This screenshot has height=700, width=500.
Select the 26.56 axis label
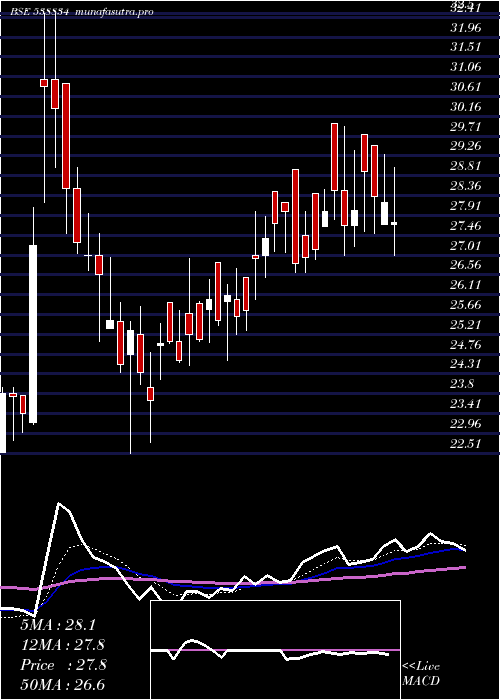466,265
